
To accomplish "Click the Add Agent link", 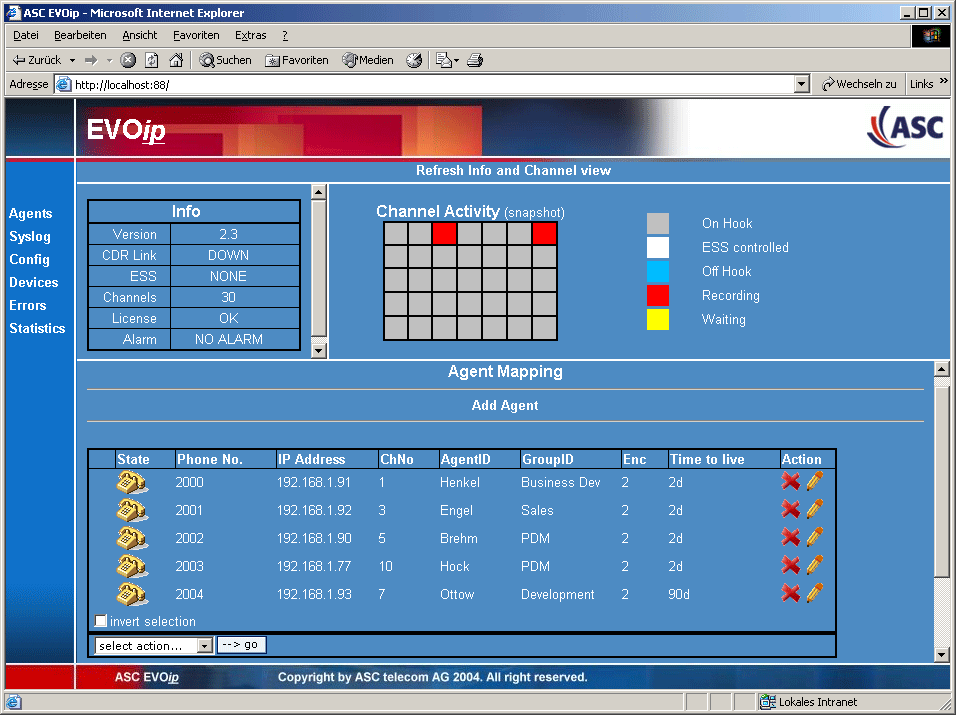I will tap(505, 406).
